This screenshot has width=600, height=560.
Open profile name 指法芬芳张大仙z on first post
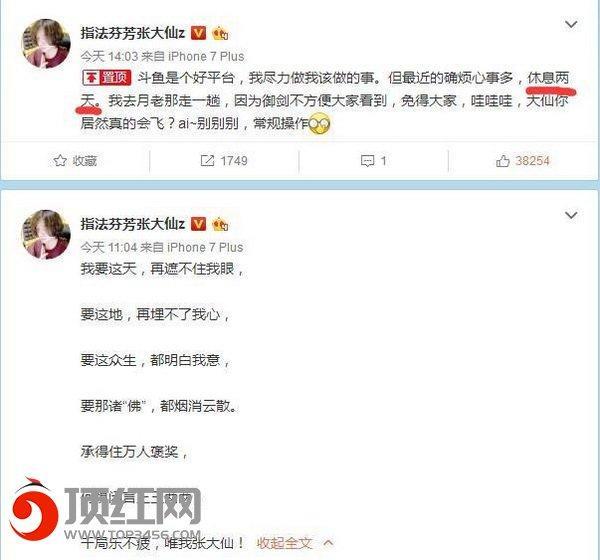[x=132, y=33]
